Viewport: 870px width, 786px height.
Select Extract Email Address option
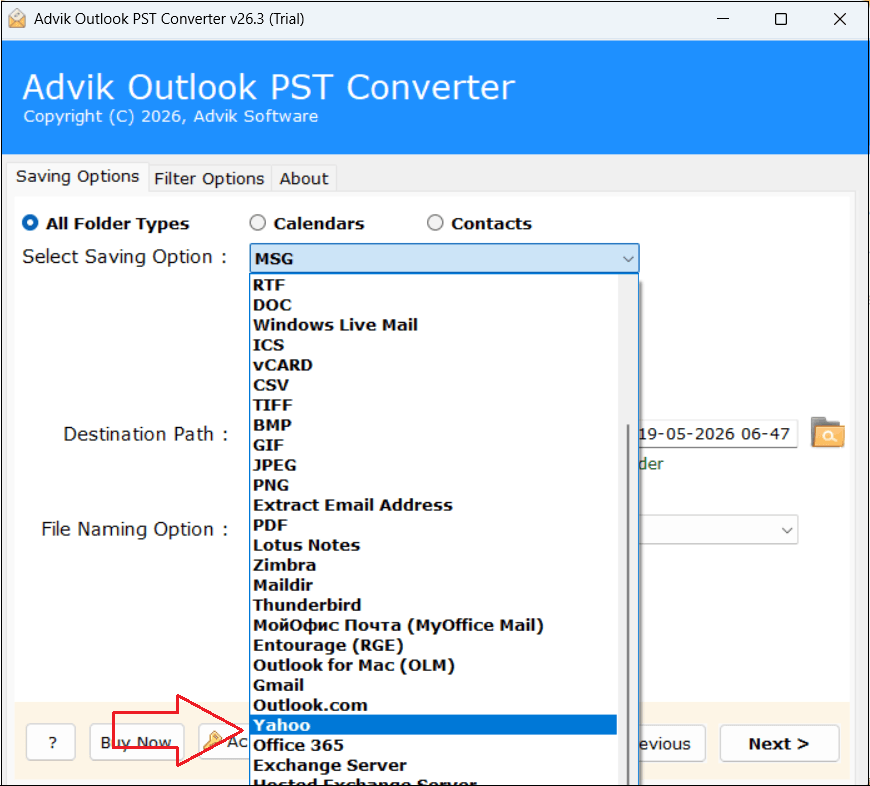[x=434, y=505]
